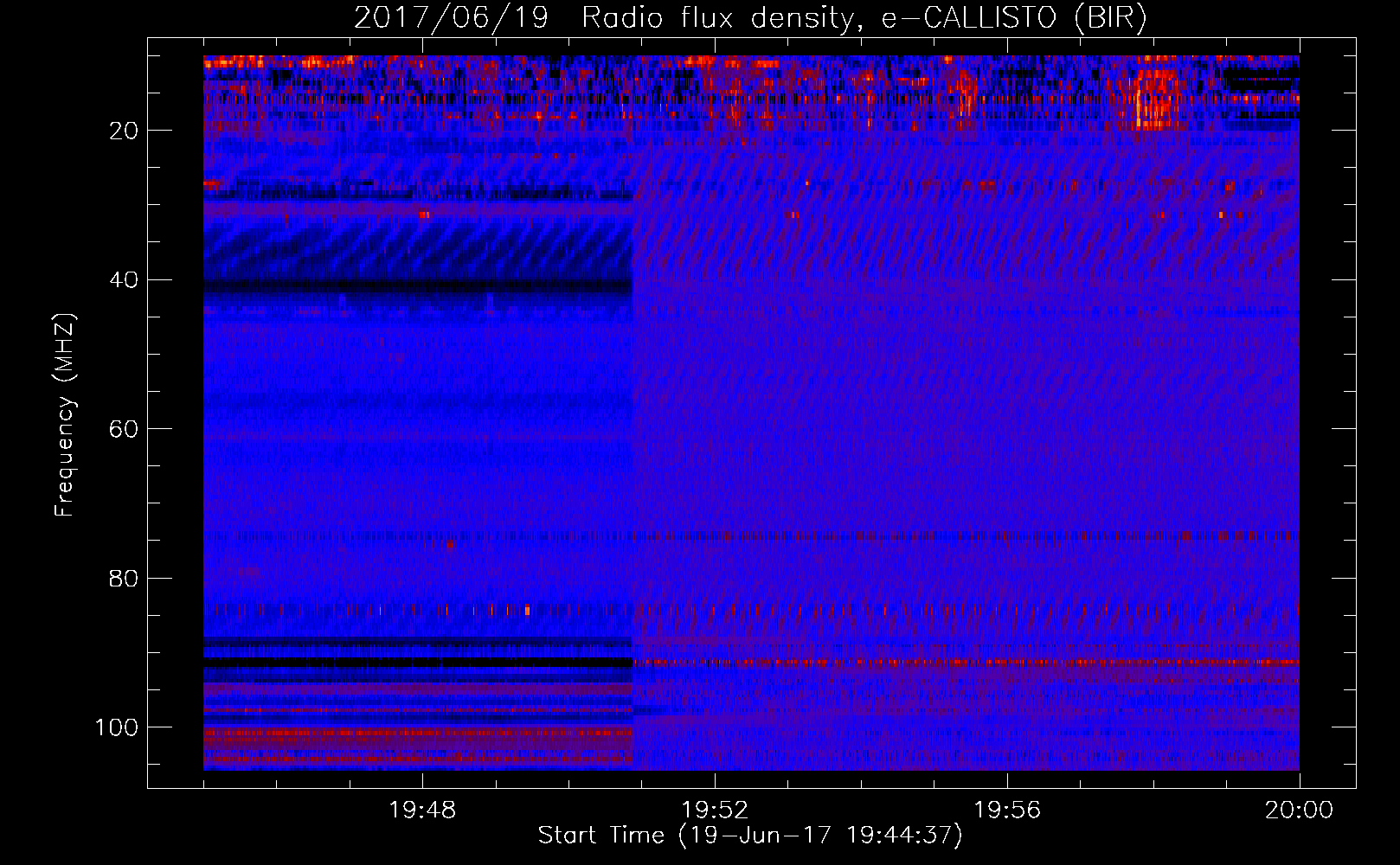The image size is (1400, 865).
Task: Click the 20 MHz frequency tick label
Action: point(124,131)
